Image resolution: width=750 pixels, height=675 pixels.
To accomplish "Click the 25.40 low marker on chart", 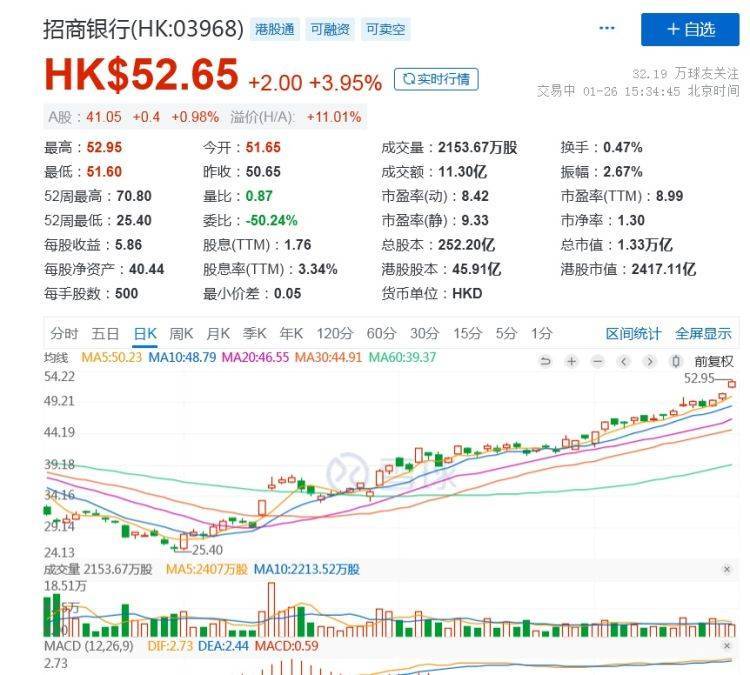I will [207, 550].
